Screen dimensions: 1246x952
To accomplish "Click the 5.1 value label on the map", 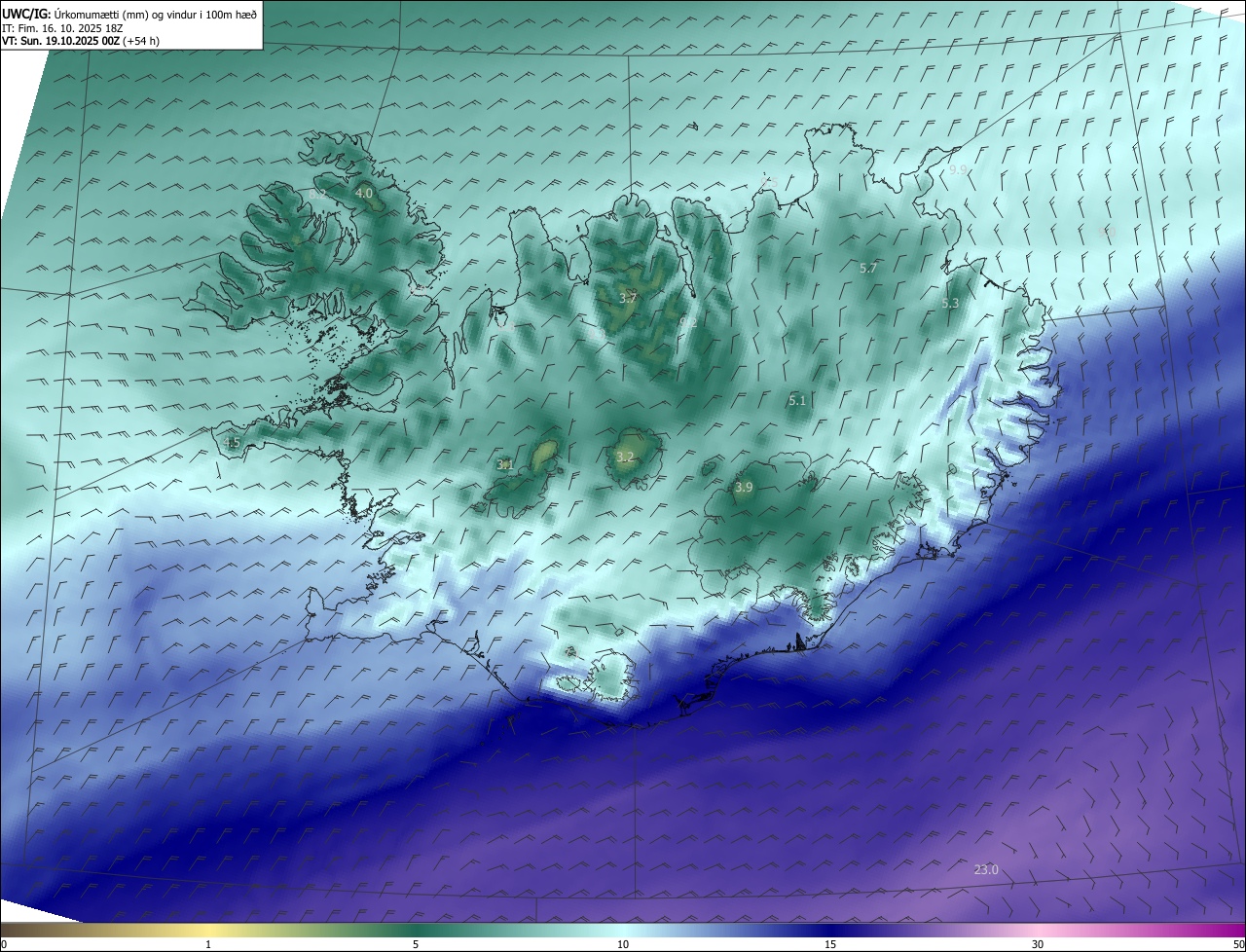I will [797, 400].
